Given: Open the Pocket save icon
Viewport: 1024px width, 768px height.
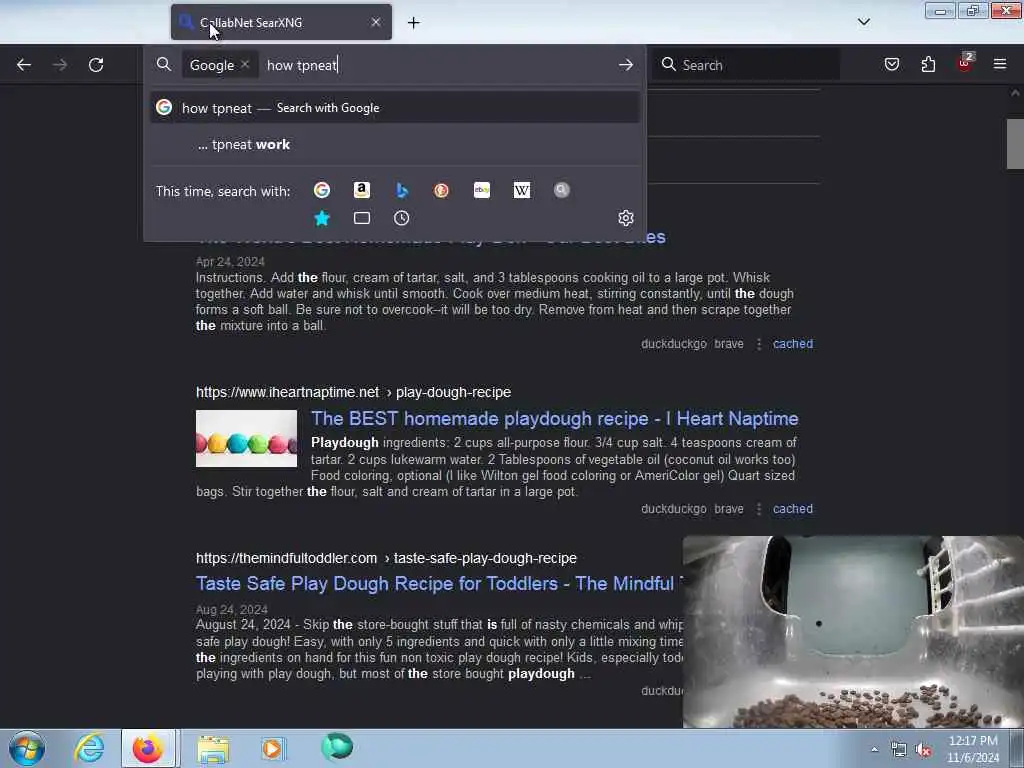Looking at the screenshot, I should click(x=892, y=64).
